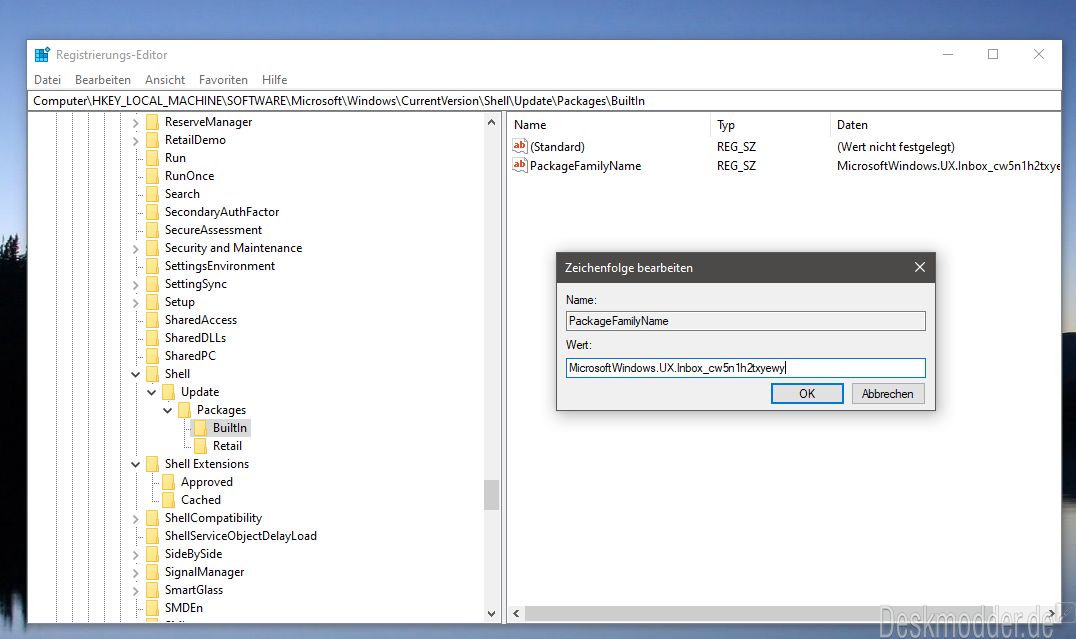Select the Cached folder icon
The width and height of the screenshot is (1076, 639).
pyautogui.click(x=168, y=500)
